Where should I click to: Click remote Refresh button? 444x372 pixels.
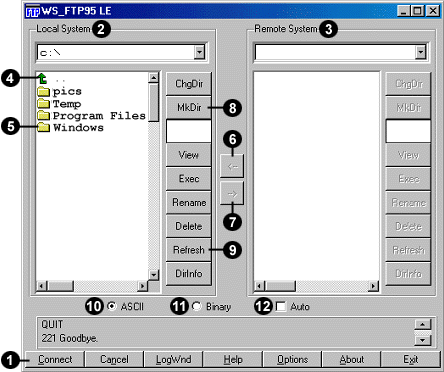[408, 250]
